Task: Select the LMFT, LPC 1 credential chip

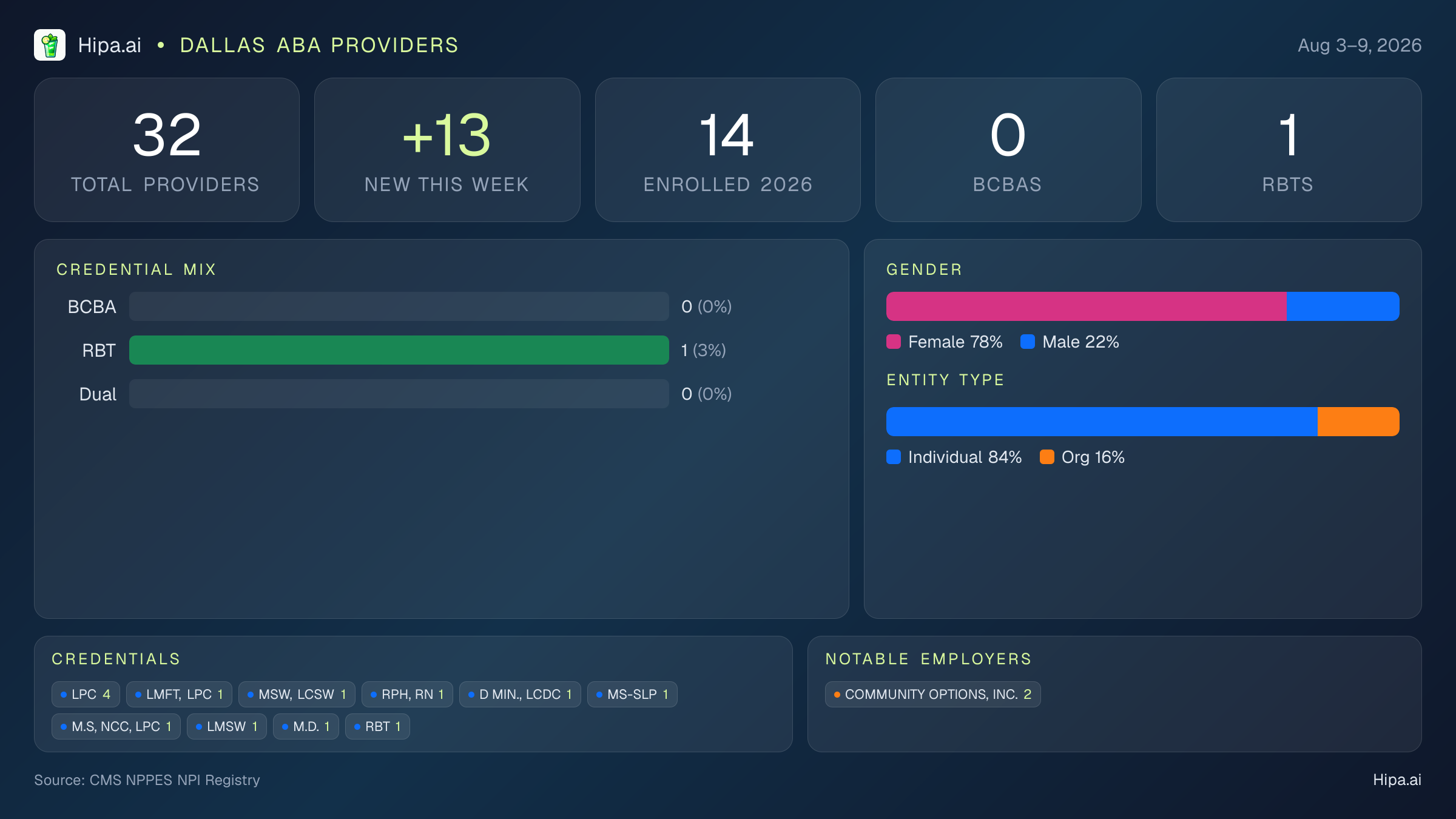Action: [x=179, y=695]
